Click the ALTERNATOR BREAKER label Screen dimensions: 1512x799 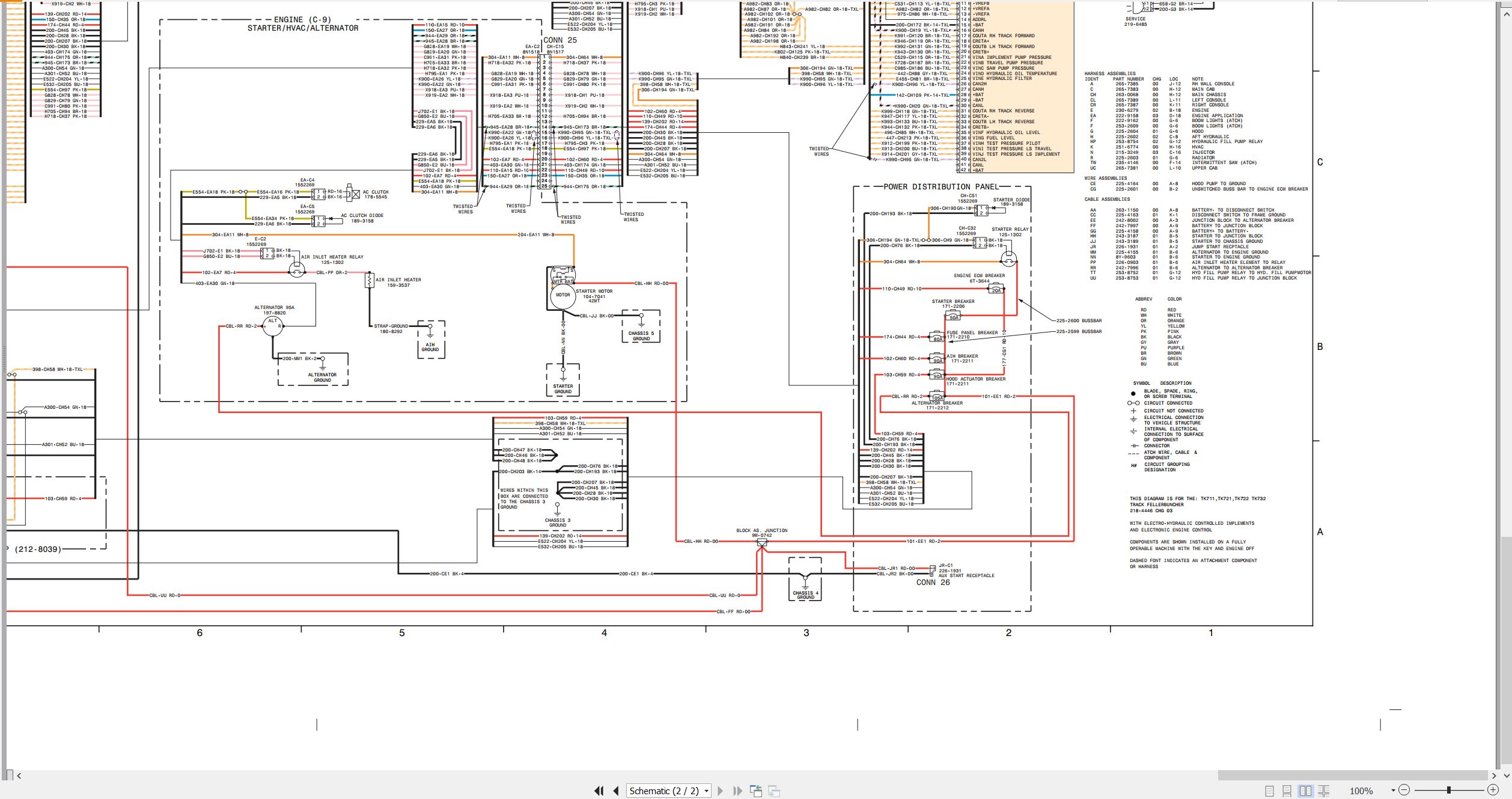[937, 403]
